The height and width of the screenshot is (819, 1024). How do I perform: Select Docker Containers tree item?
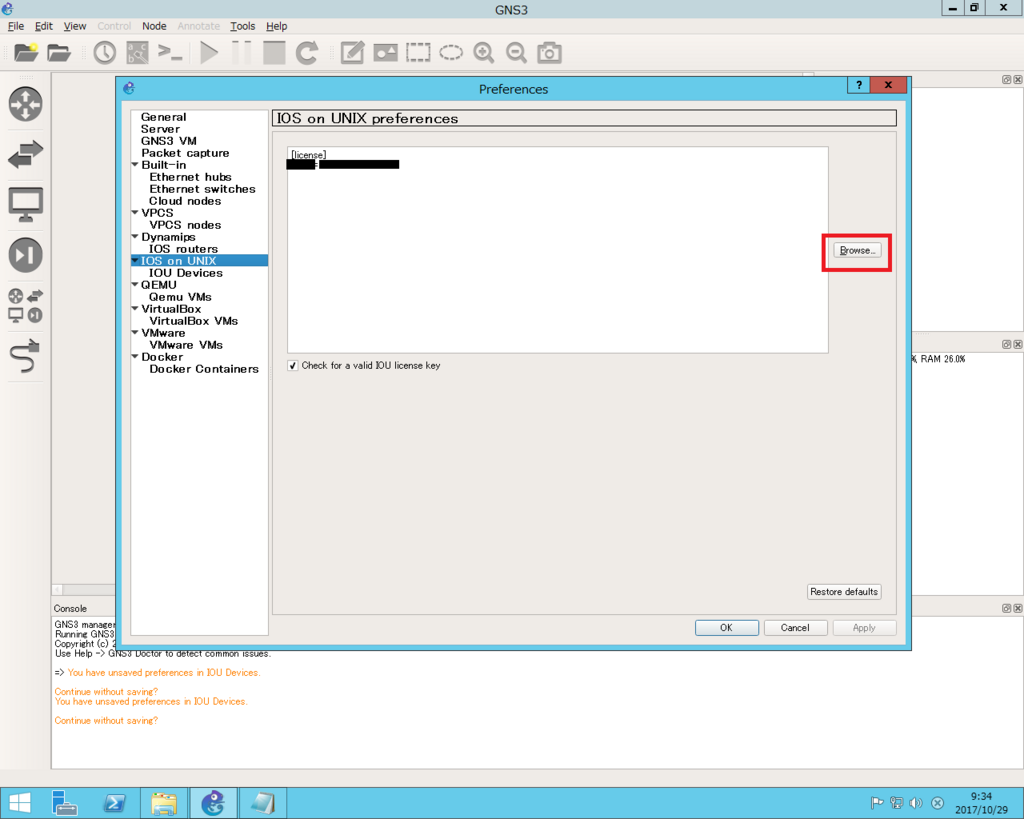(204, 369)
